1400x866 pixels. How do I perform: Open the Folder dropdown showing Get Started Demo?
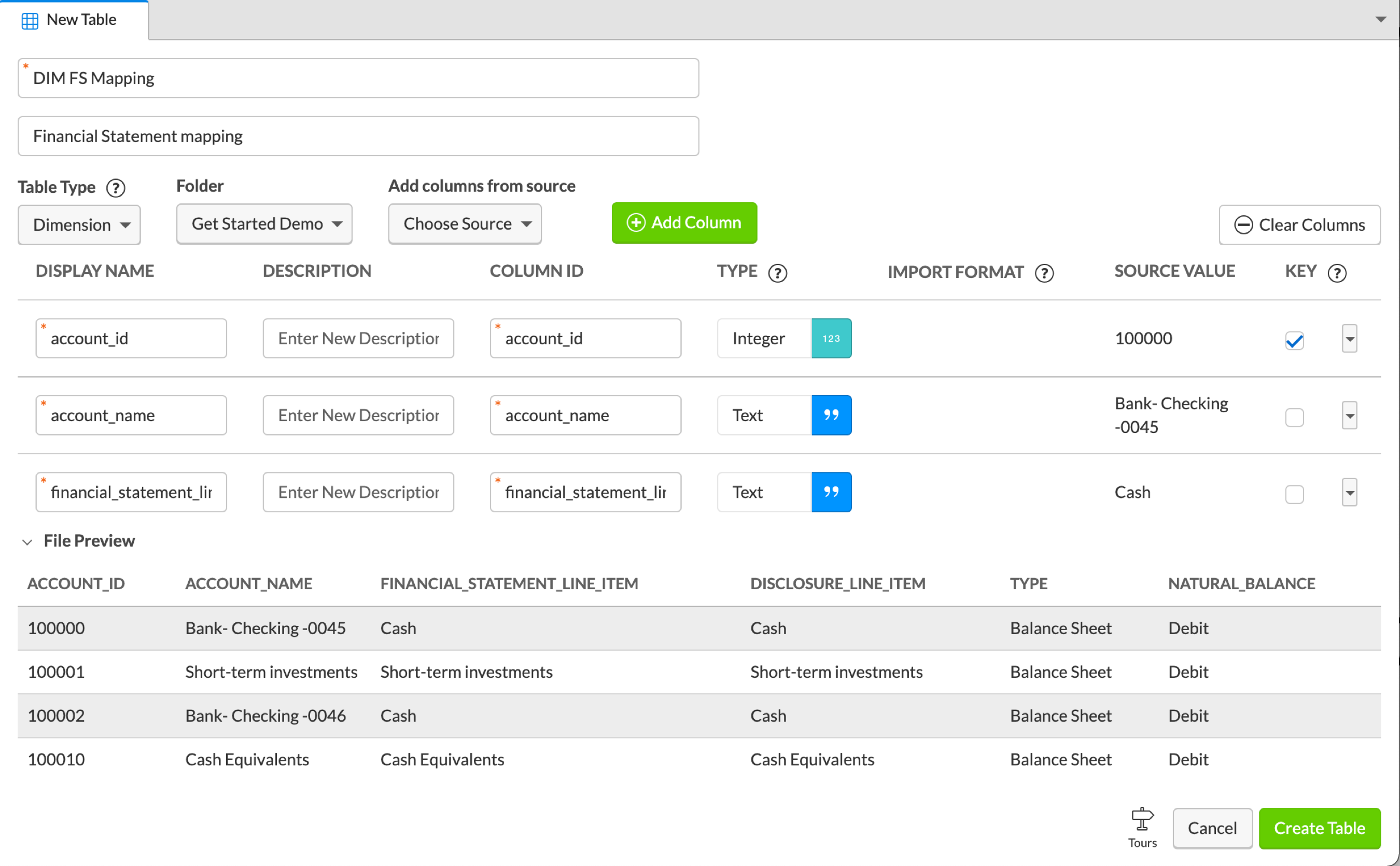click(x=264, y=224)
